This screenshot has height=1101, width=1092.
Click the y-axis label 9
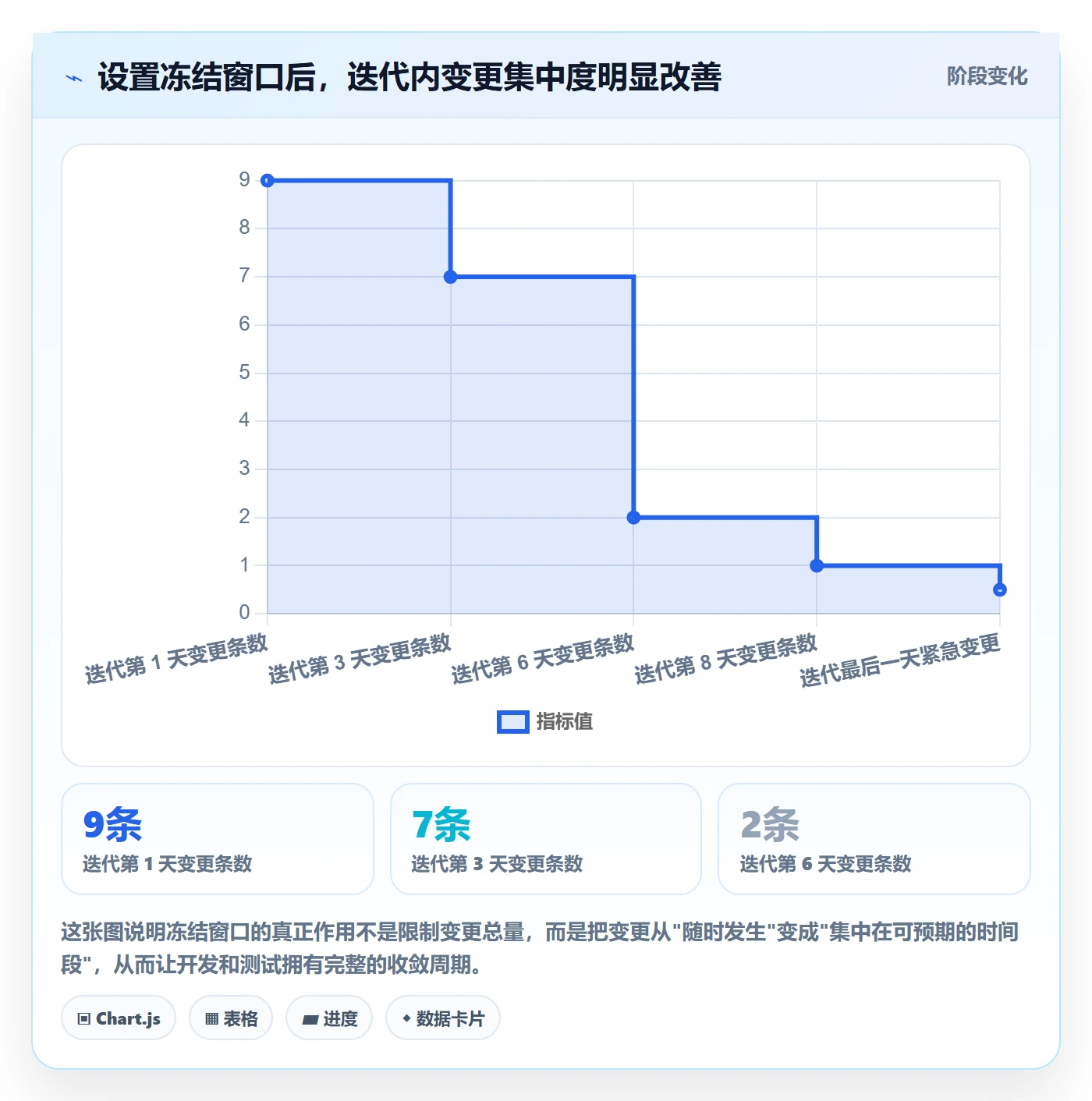[245, 180]
